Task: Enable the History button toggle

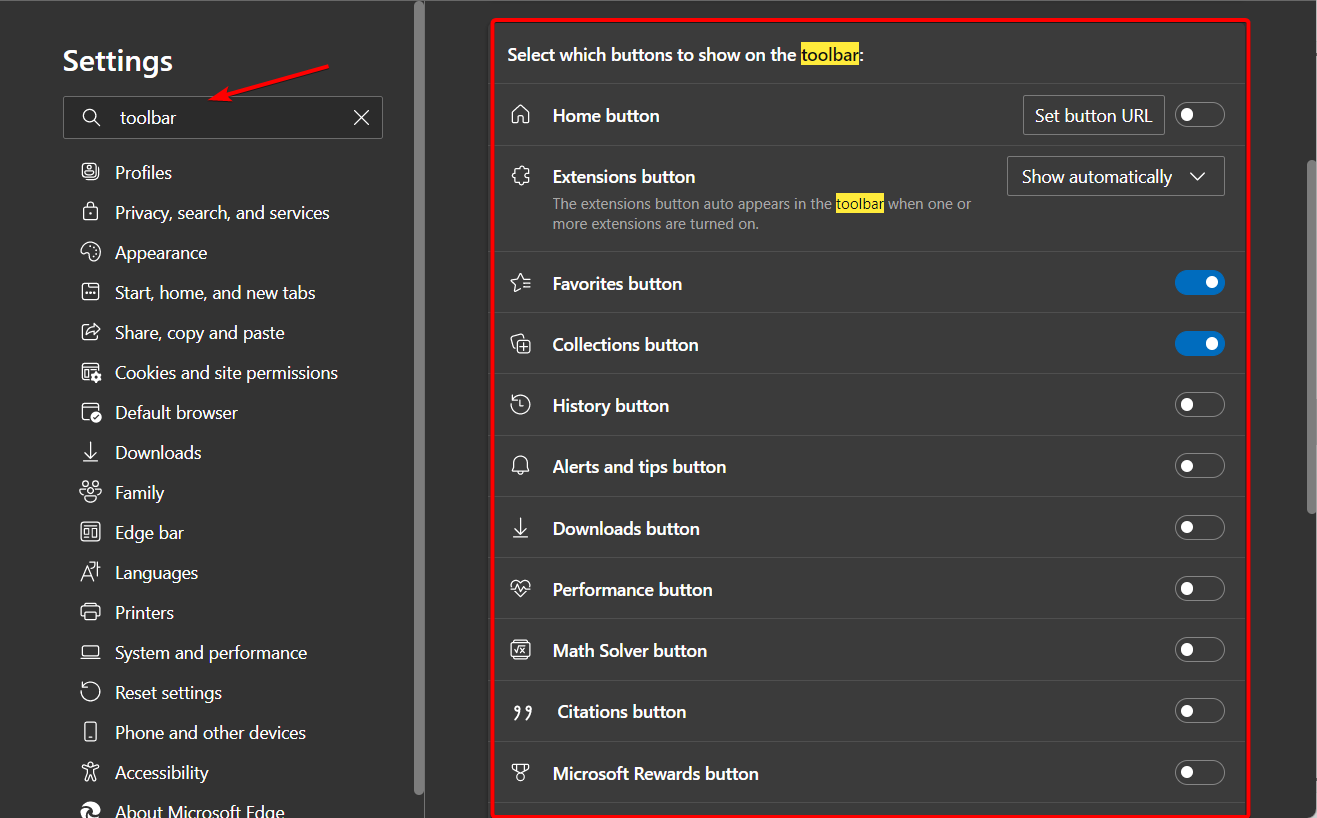Action: click(1199, 405)
